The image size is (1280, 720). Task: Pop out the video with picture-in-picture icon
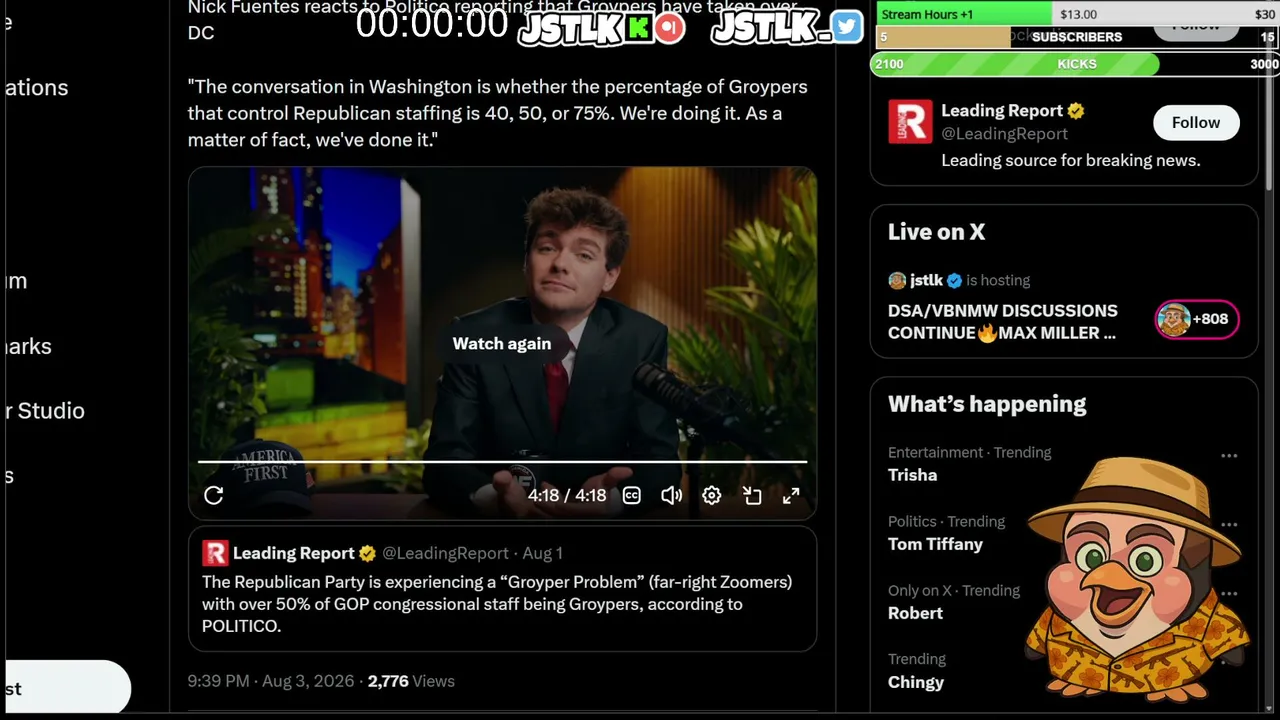click(752, 495)
